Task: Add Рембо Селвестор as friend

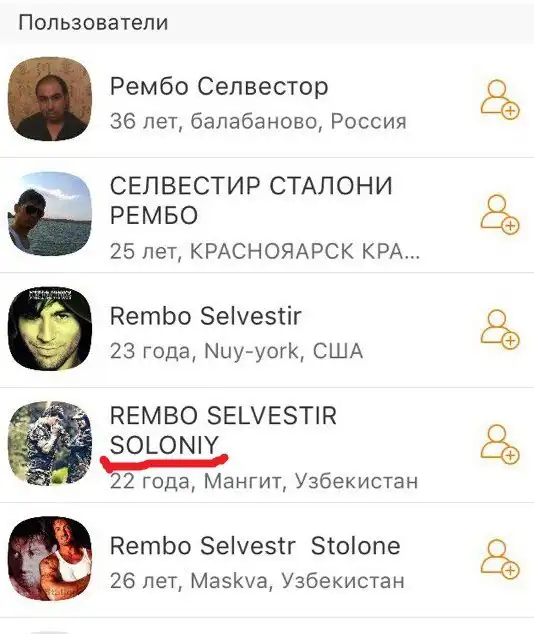Action: [500, 99]
